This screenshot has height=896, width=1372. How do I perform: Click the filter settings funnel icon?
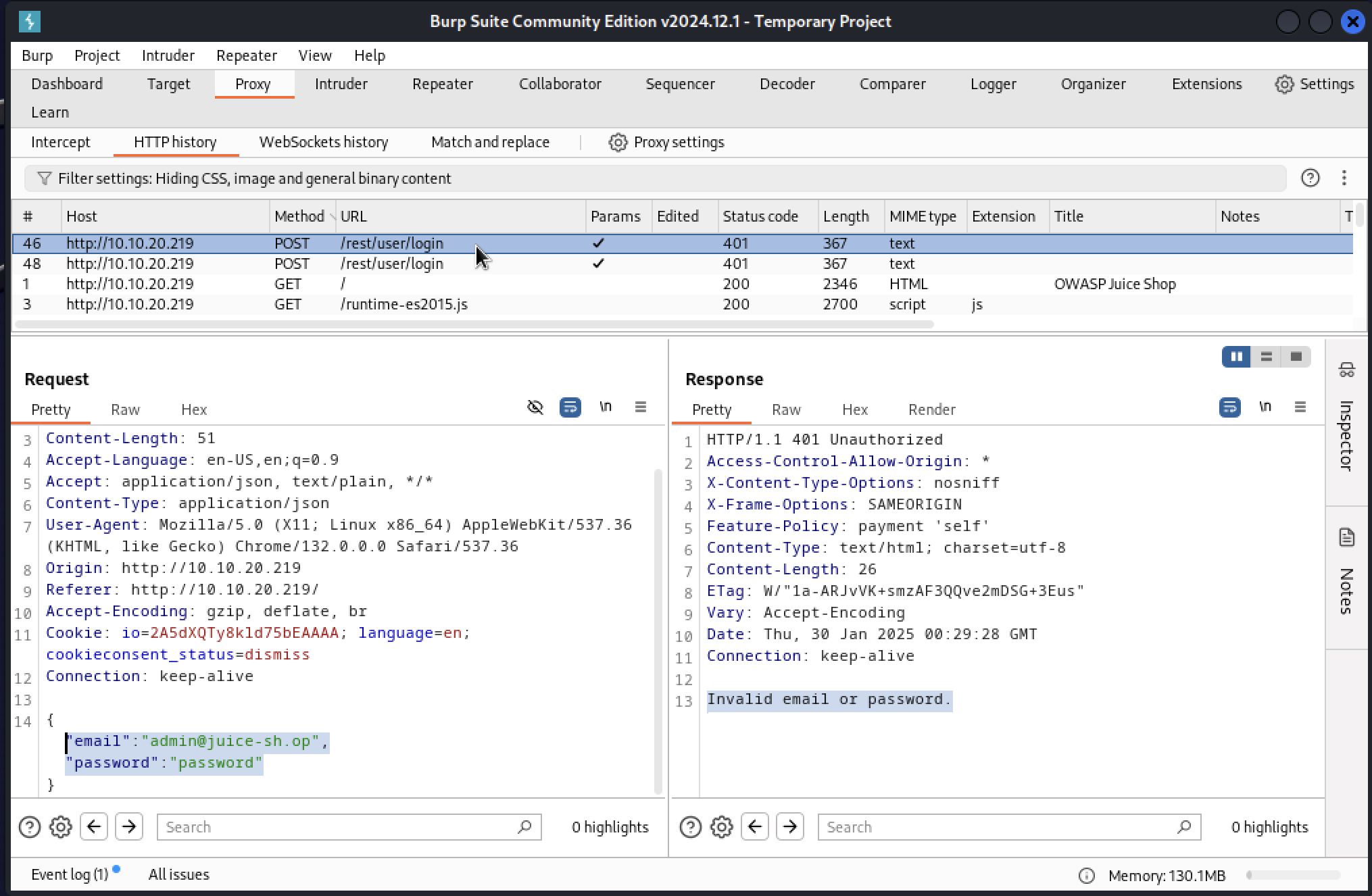(x=44, y=178)
